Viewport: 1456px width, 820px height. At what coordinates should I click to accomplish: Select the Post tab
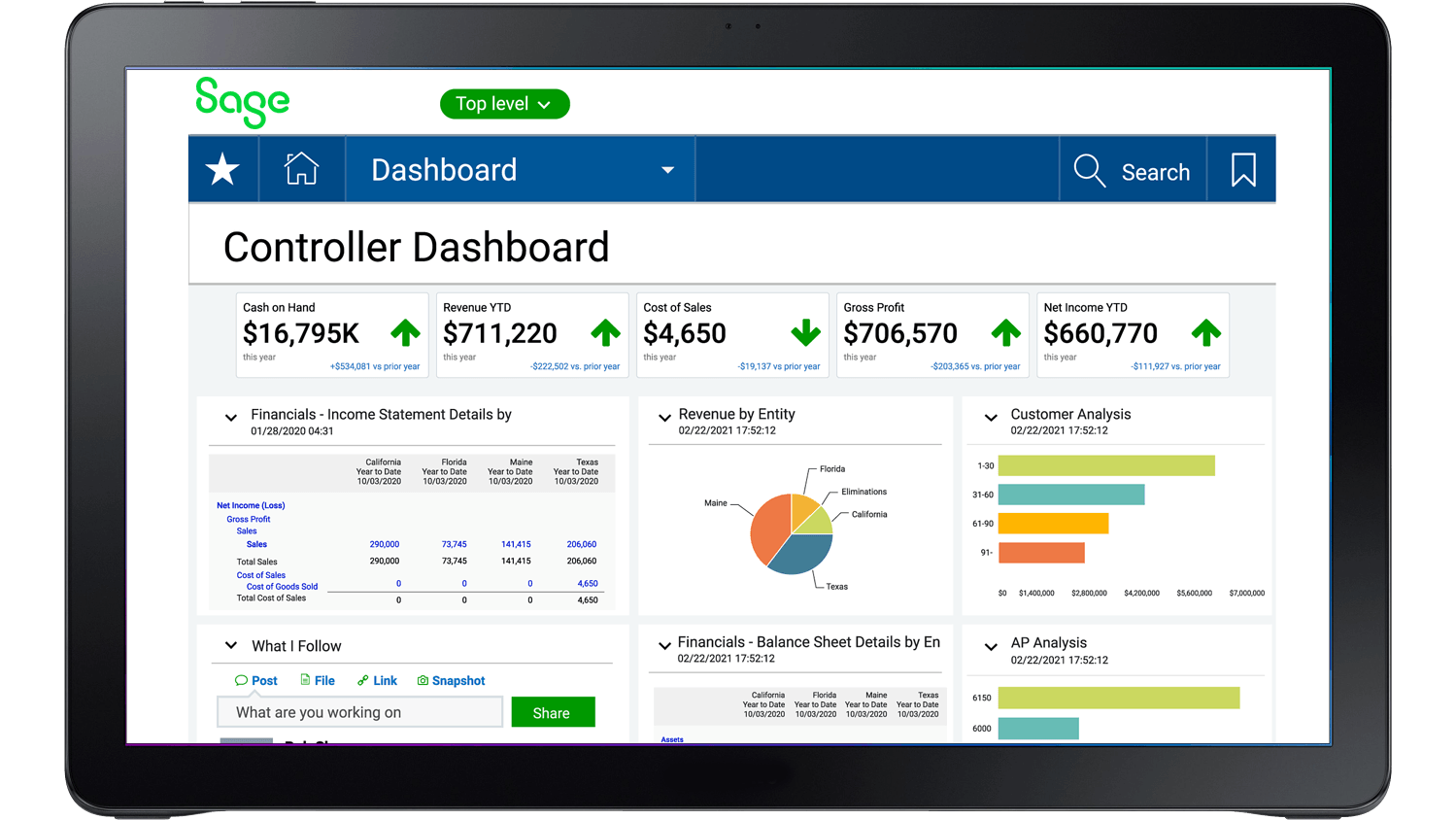256,680
